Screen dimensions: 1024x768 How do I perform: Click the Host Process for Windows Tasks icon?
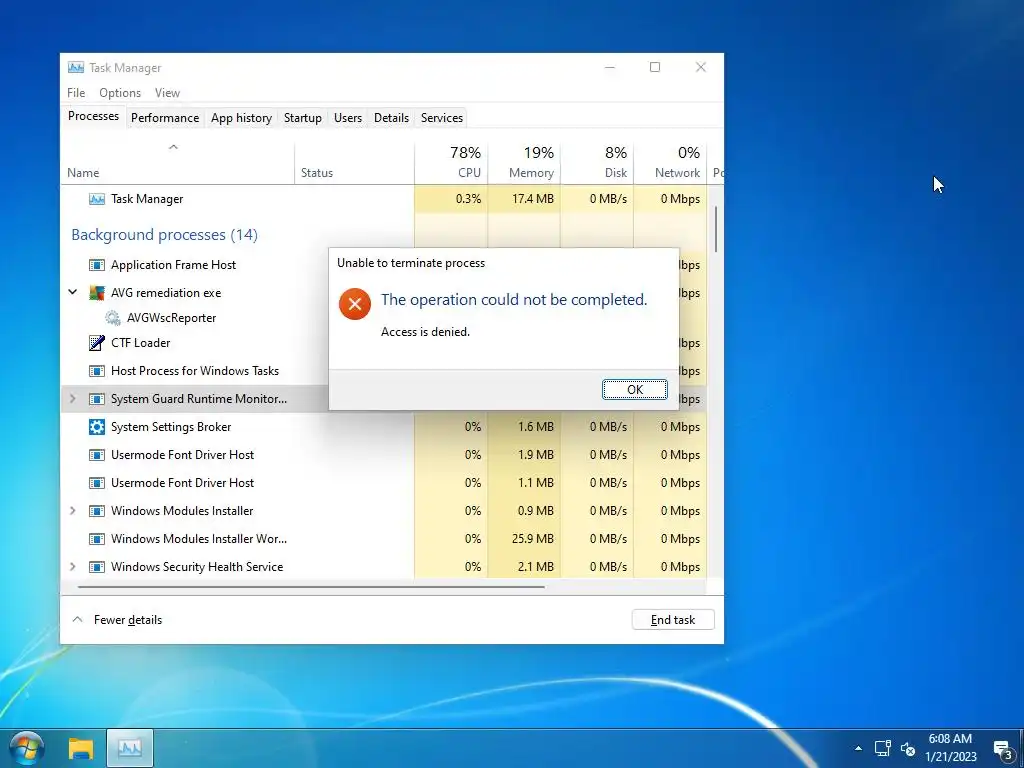pos(97,371)
